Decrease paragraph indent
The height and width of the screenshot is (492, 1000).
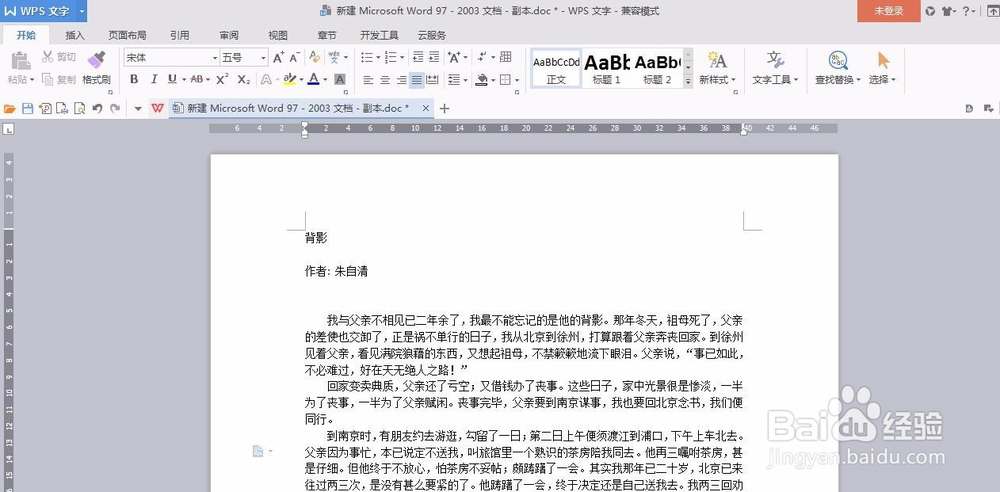coord(418,57)
